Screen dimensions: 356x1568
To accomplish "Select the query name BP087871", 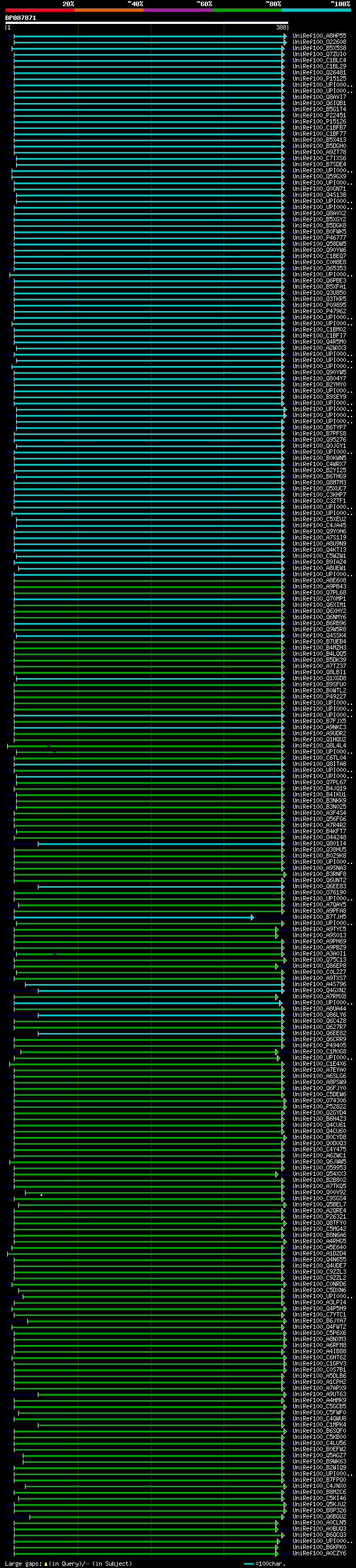I will (21, 18).
